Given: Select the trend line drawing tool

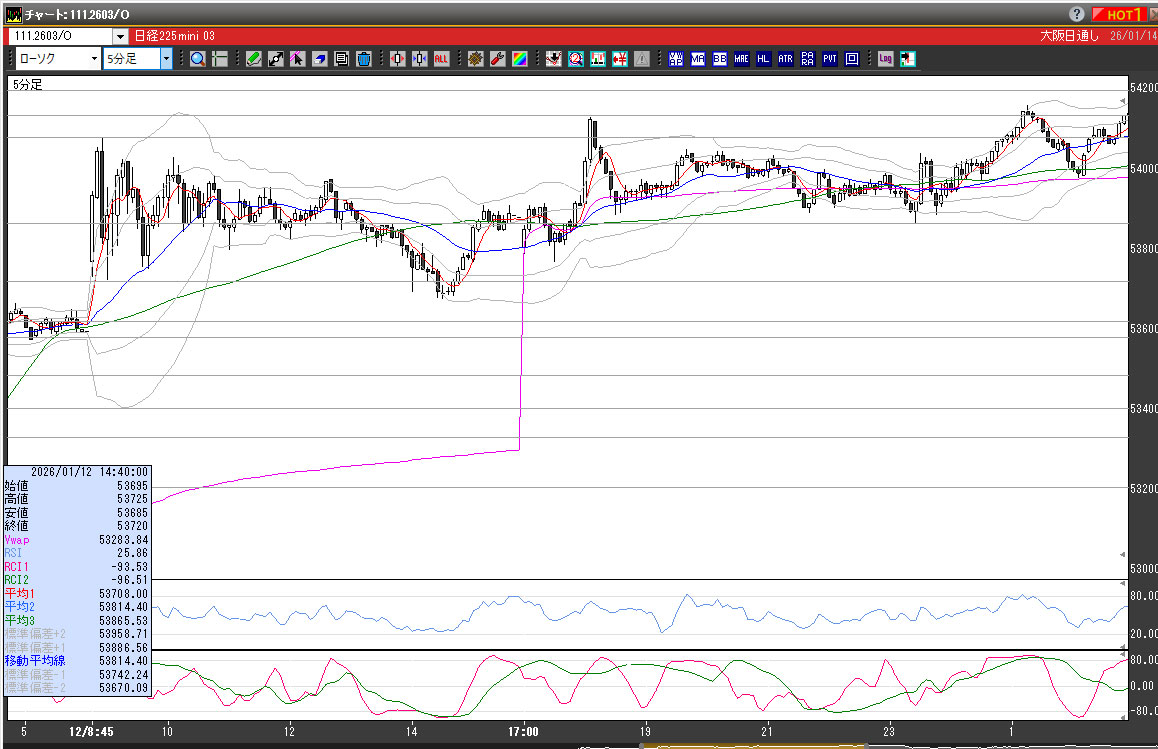Looking at the screenshot, I should tap(276, 59).
